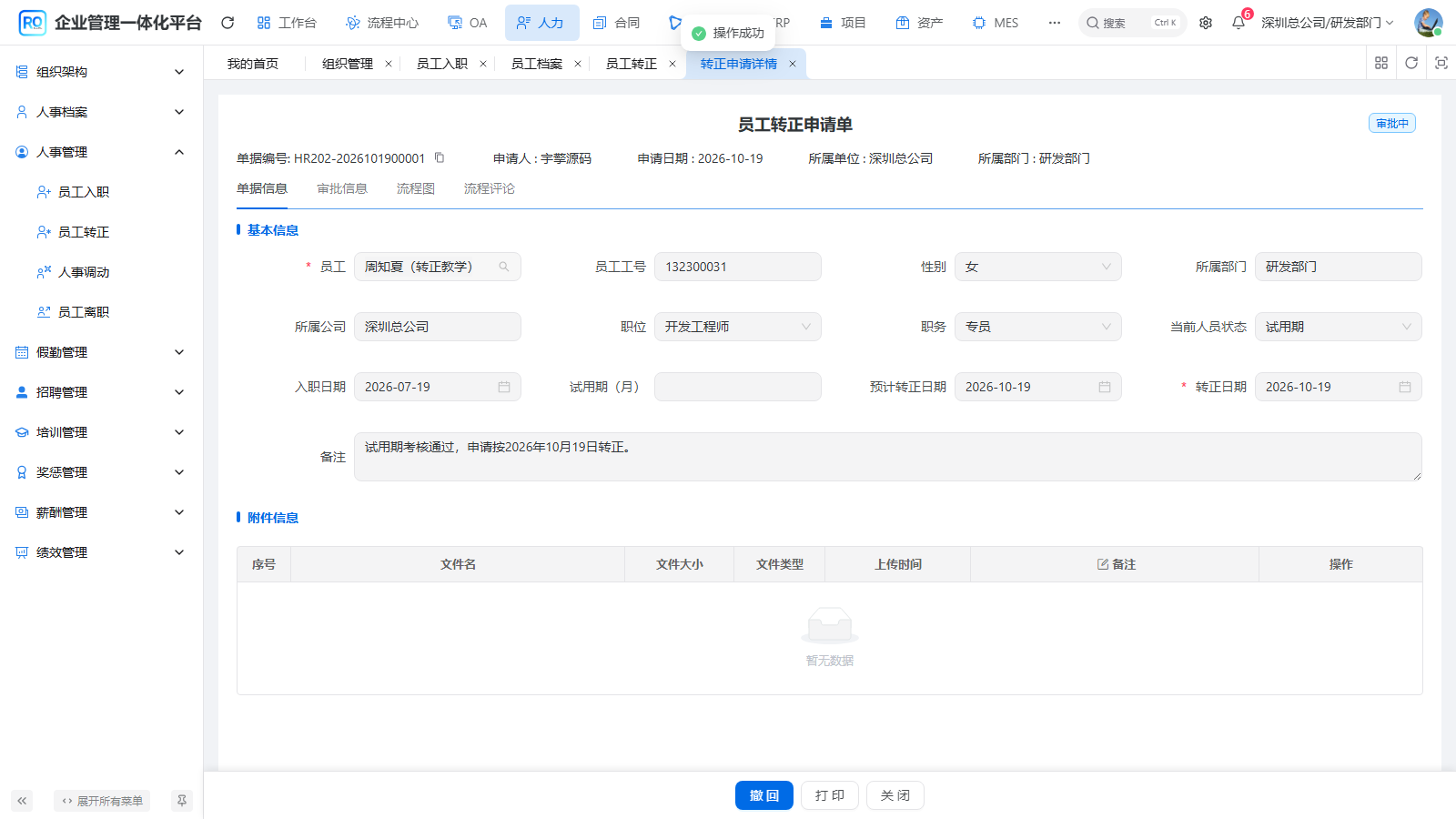Open the 职位 dropdown showing 开发工程师
This screenshot has height=819, width=1456.
[x=737, y=327]
